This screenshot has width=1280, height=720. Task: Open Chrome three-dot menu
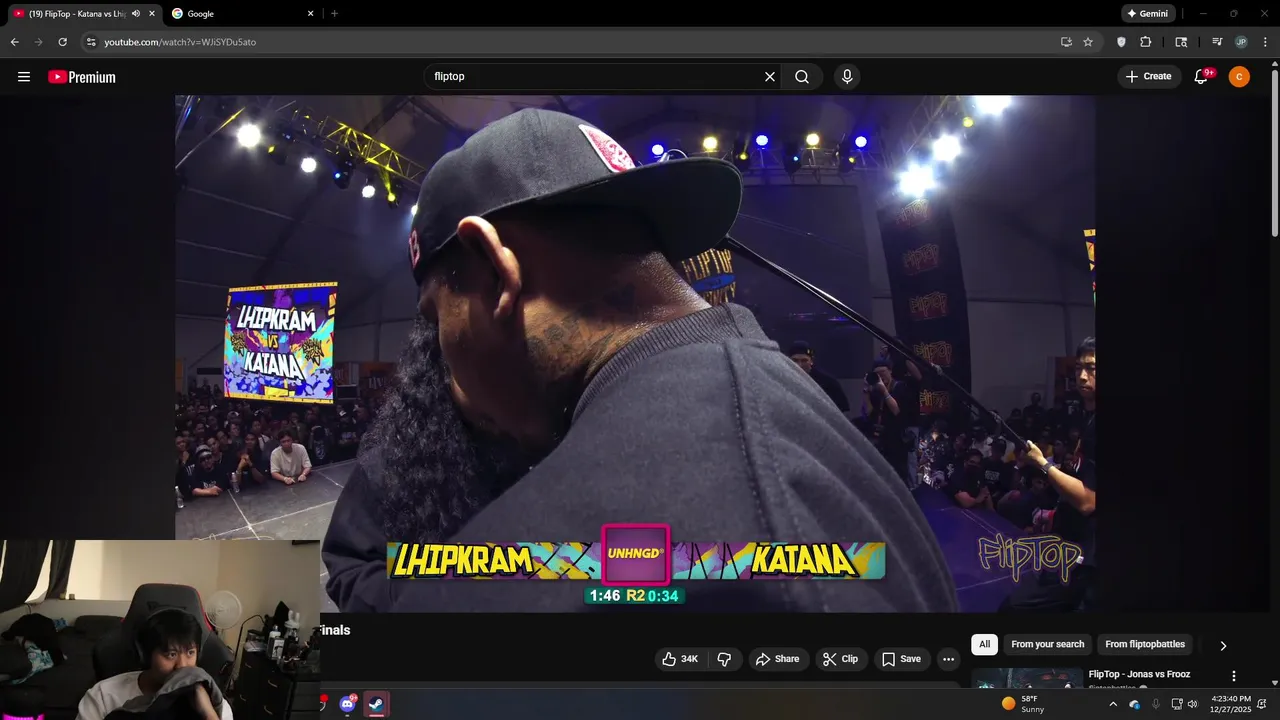[x=1264, y=42]
